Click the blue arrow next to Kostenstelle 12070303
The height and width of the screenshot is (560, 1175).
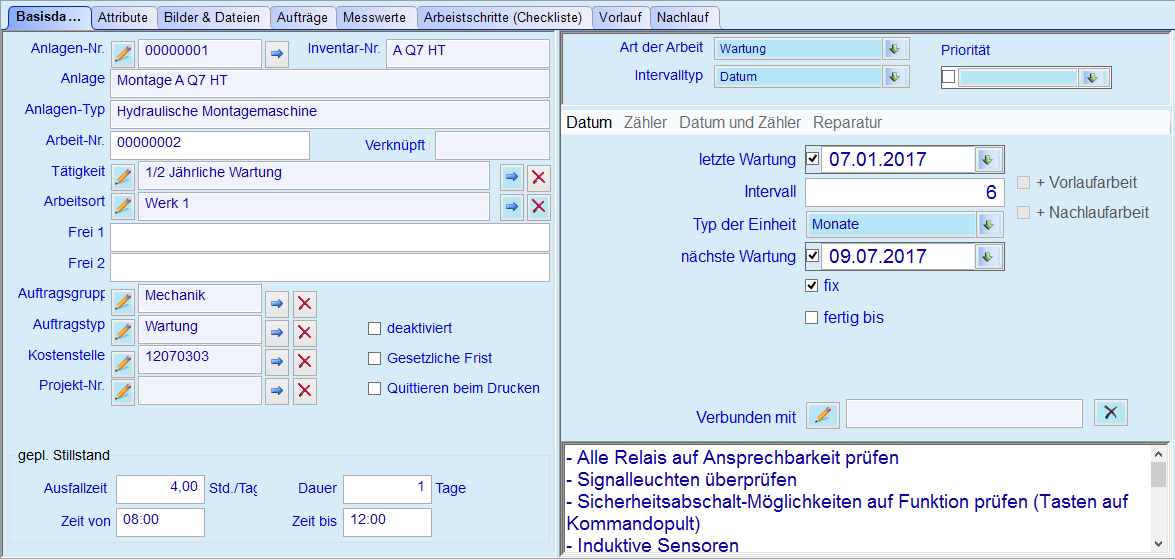[x=277, y=362]
